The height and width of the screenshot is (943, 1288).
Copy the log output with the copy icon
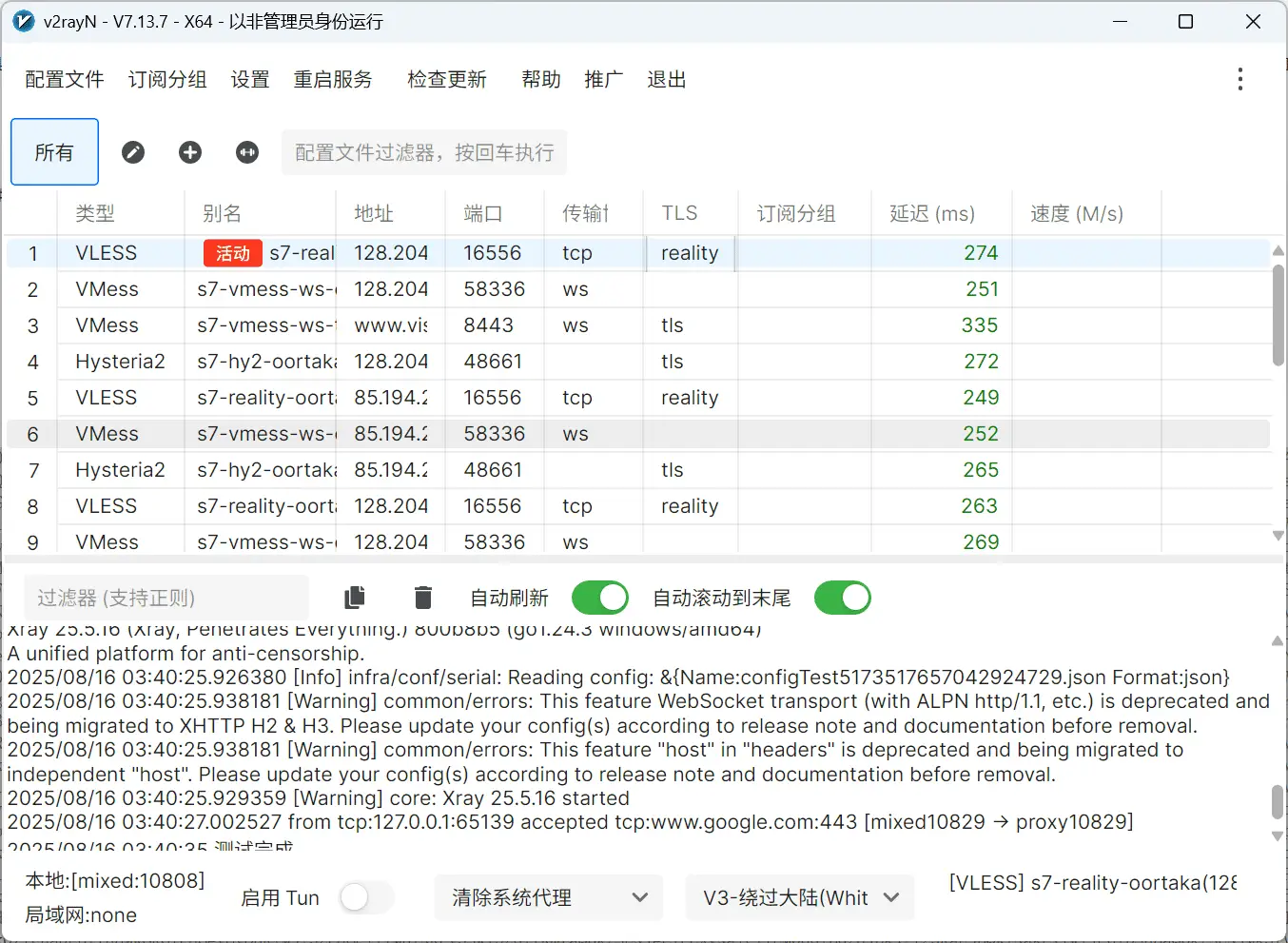coord(355,598)
